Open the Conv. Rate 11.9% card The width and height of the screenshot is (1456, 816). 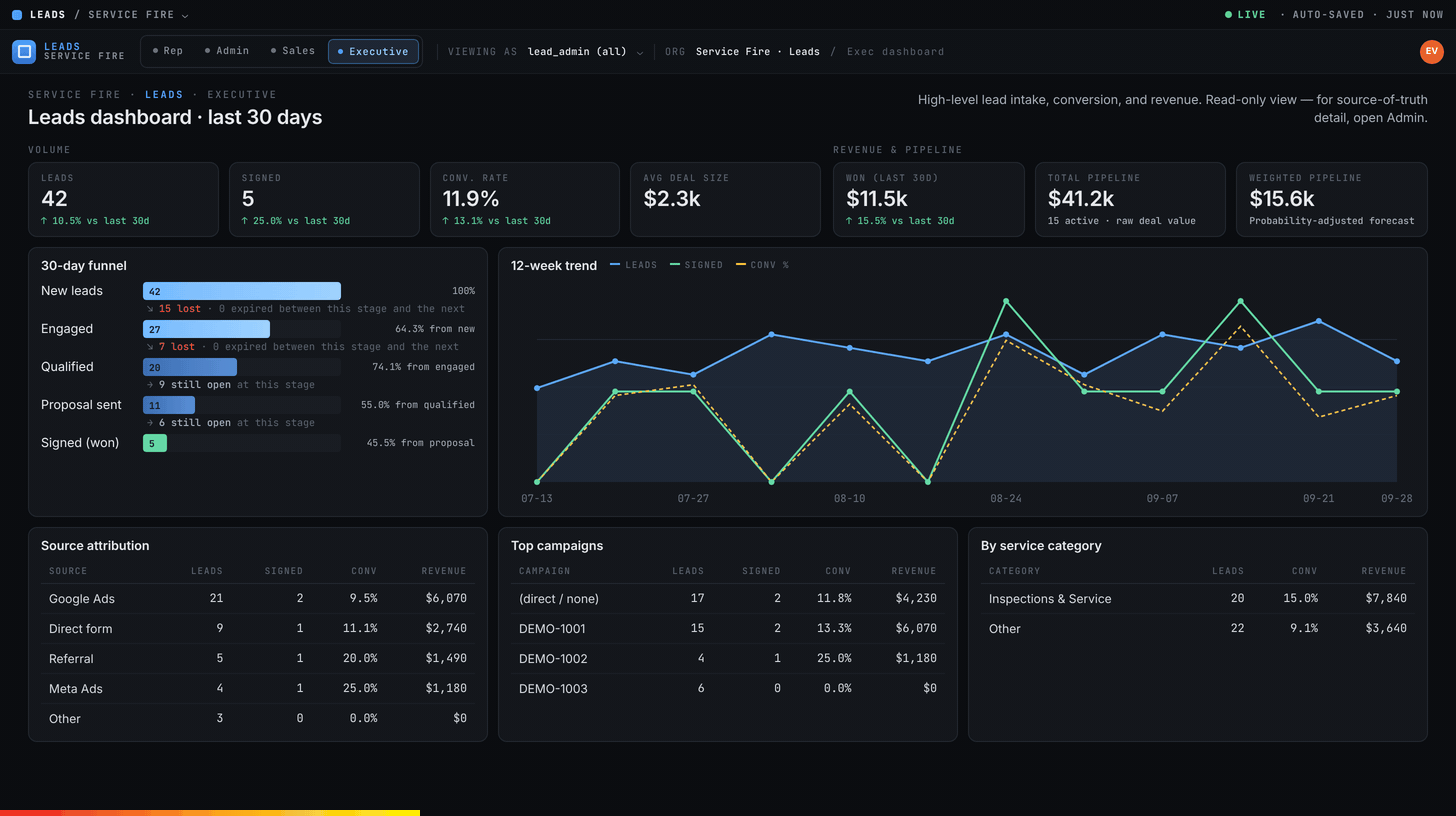pos(525,200)
